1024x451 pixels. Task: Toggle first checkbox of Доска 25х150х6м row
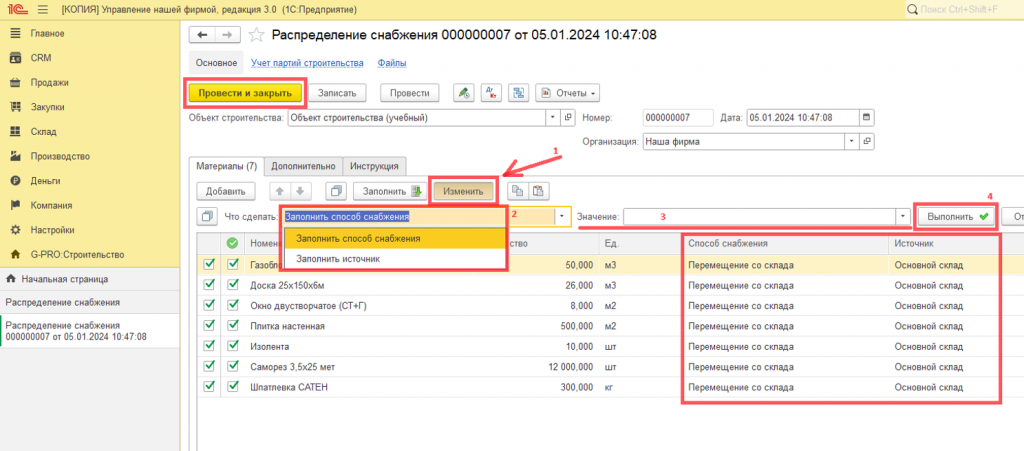click(209, 284)
